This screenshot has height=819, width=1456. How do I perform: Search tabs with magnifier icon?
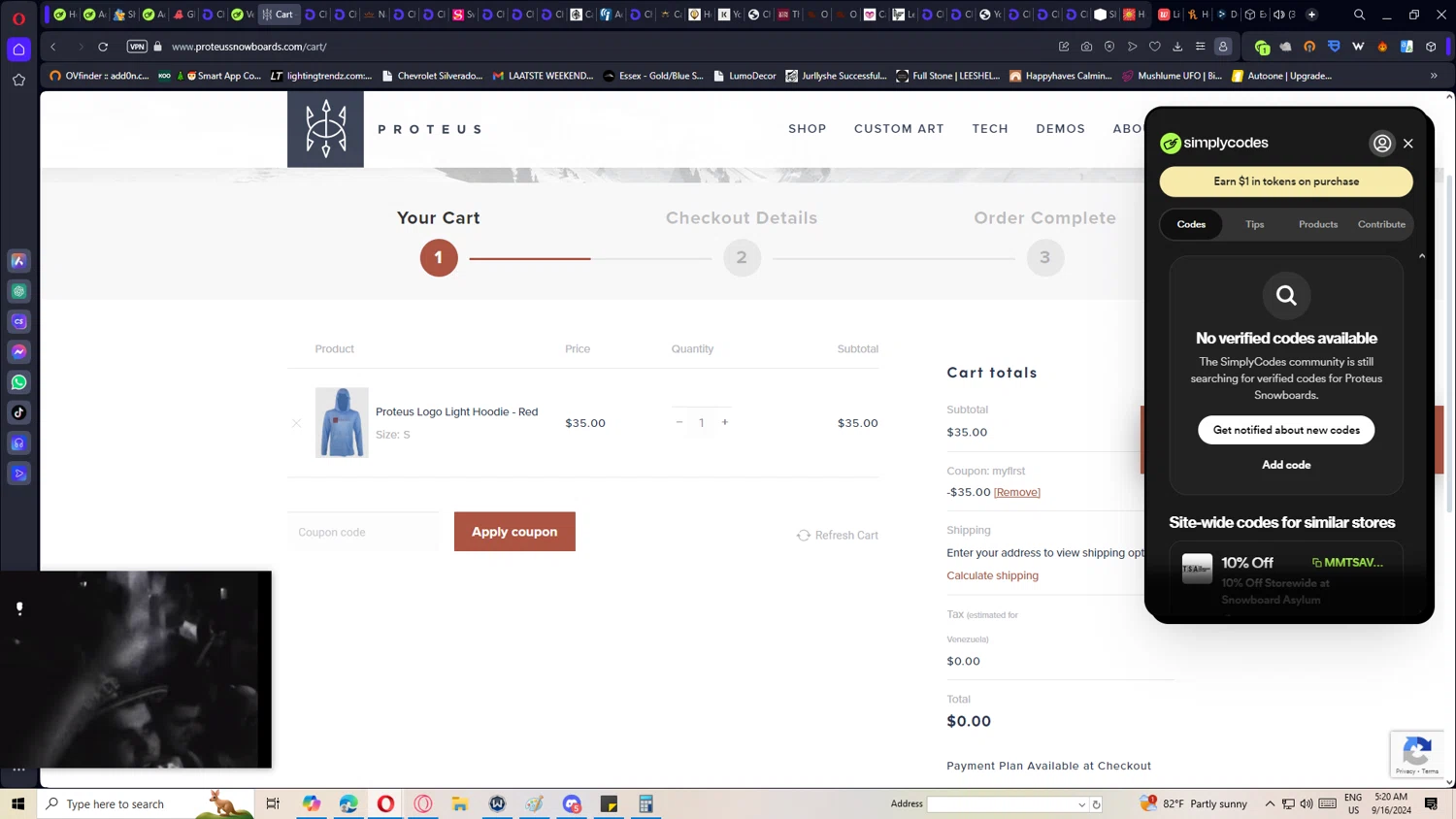click(1359, 15)
